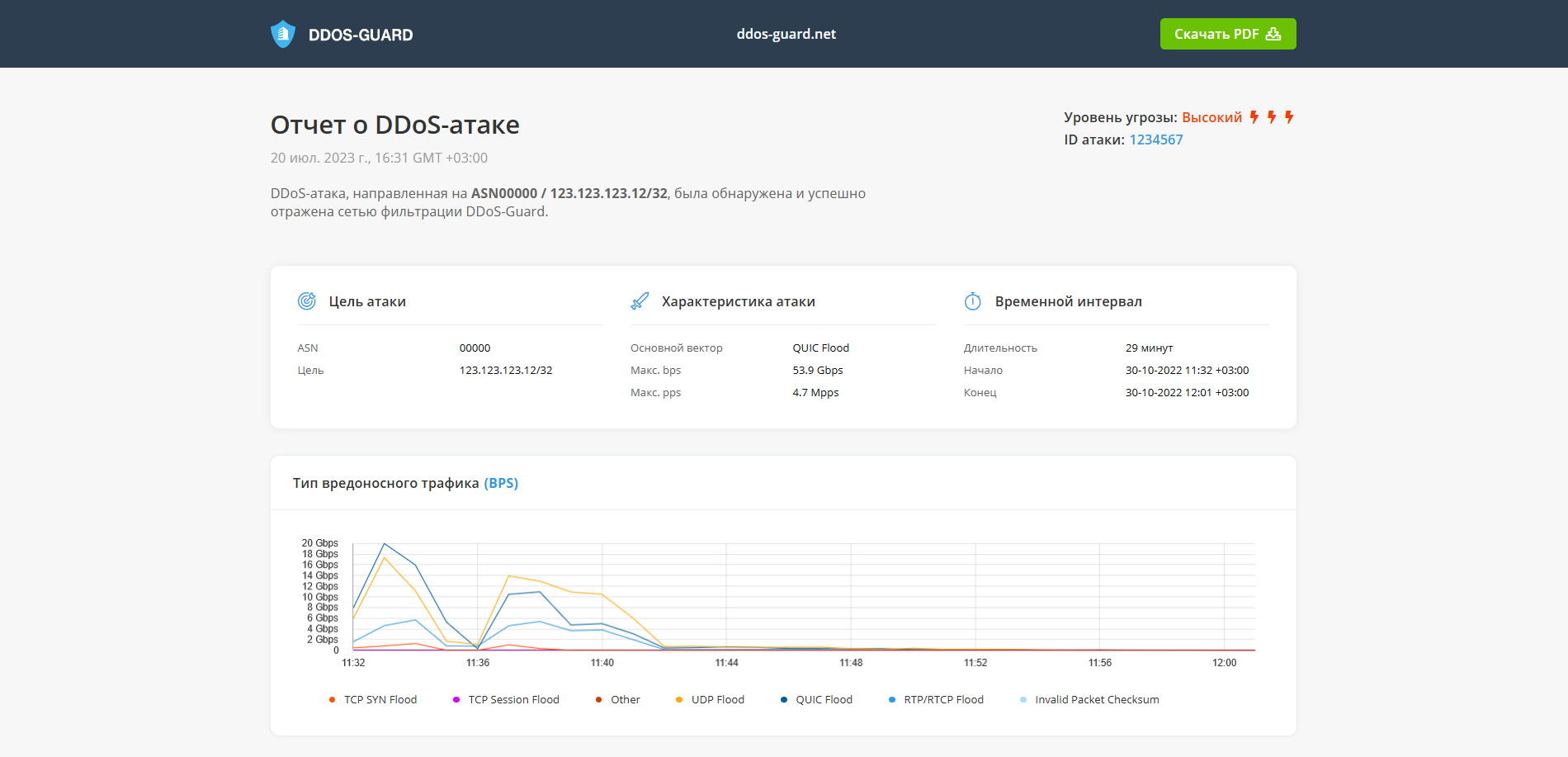Viewport: 1568px width, 757px height.
Task: Open attack ID 1234567 link
Action: coord(1155,140)
